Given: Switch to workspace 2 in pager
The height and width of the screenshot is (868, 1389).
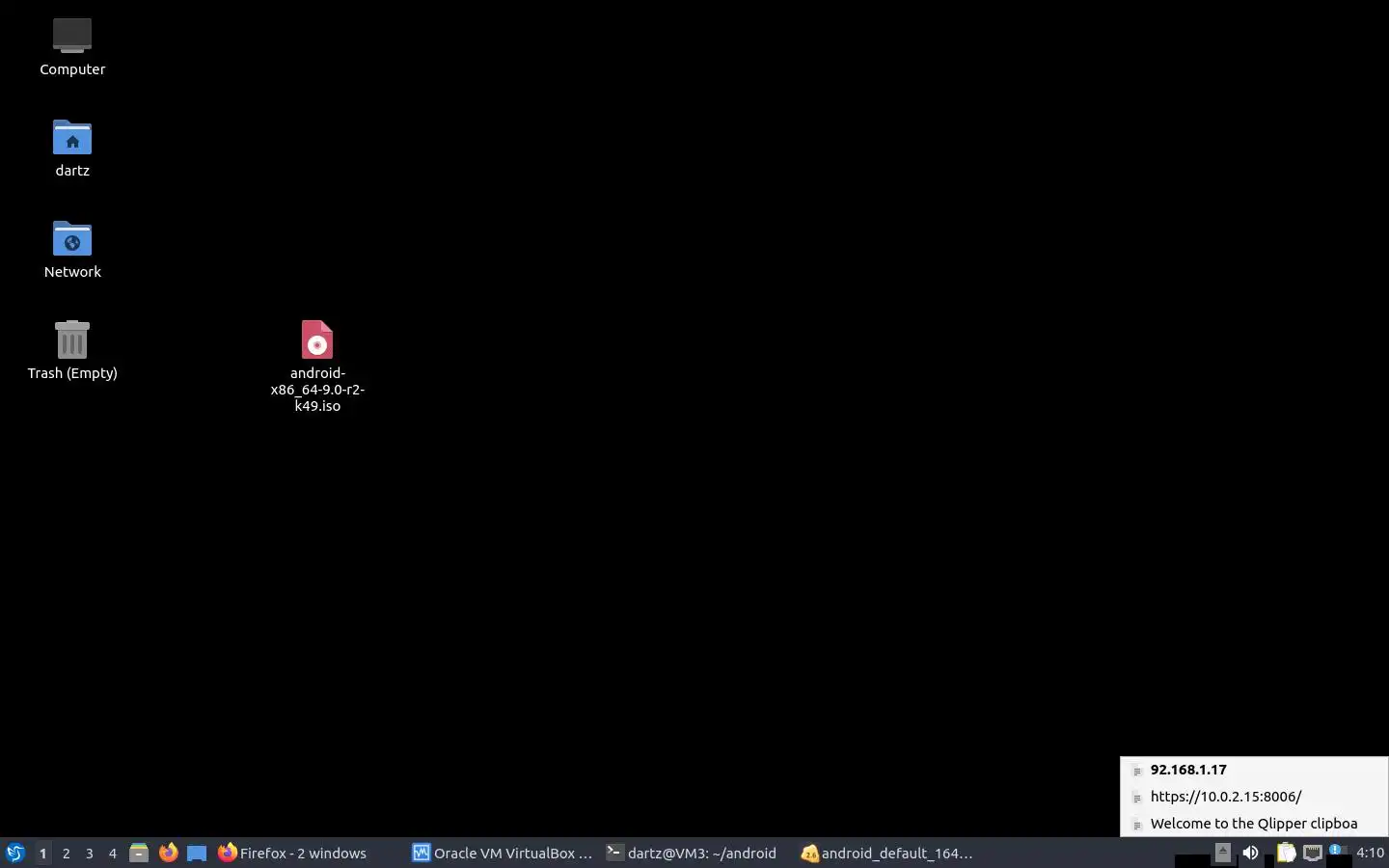Looking at the screenshot, I should [x=66, y=853].
